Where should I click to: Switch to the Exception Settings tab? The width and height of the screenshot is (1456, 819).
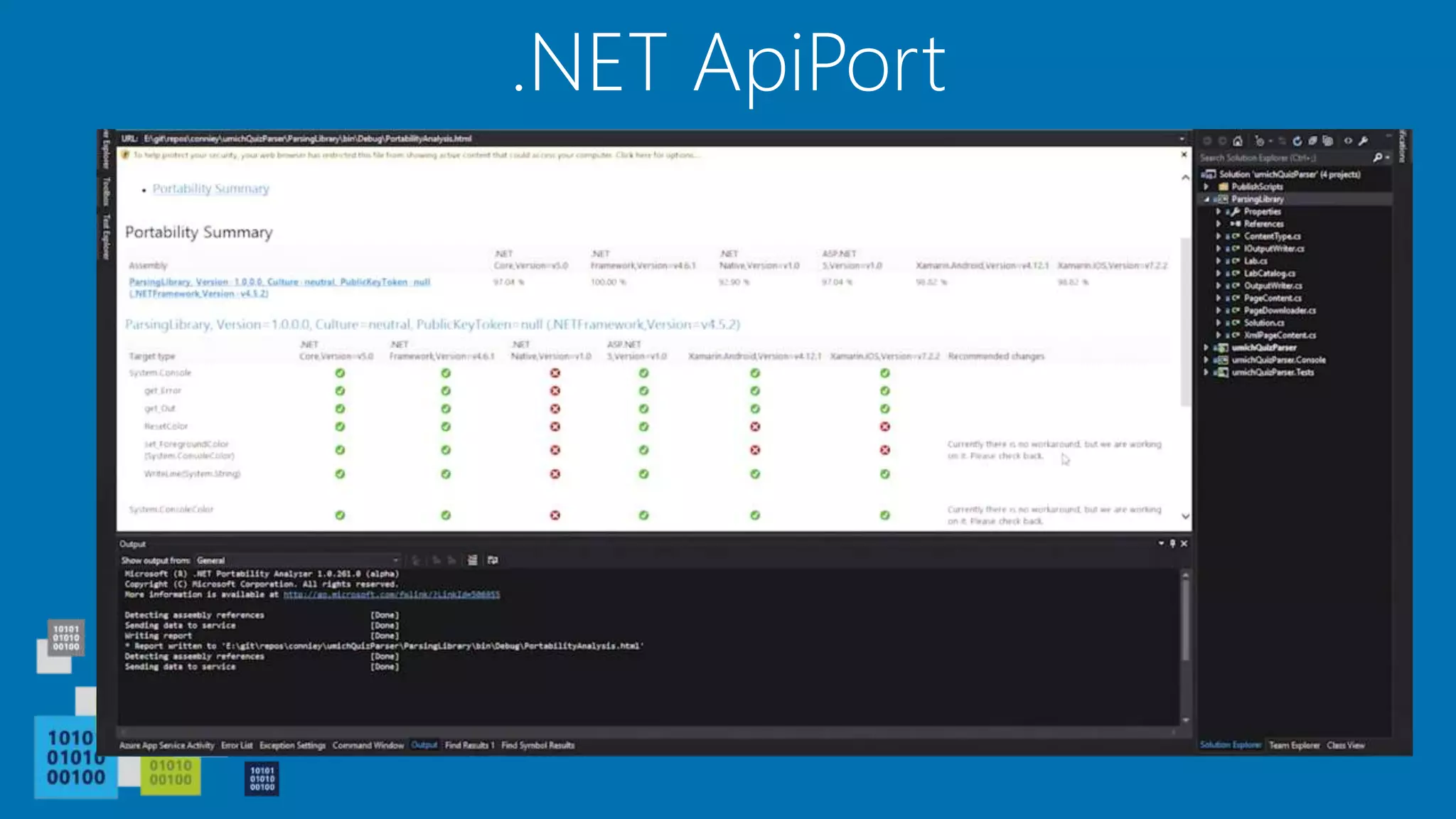(292, 745)
